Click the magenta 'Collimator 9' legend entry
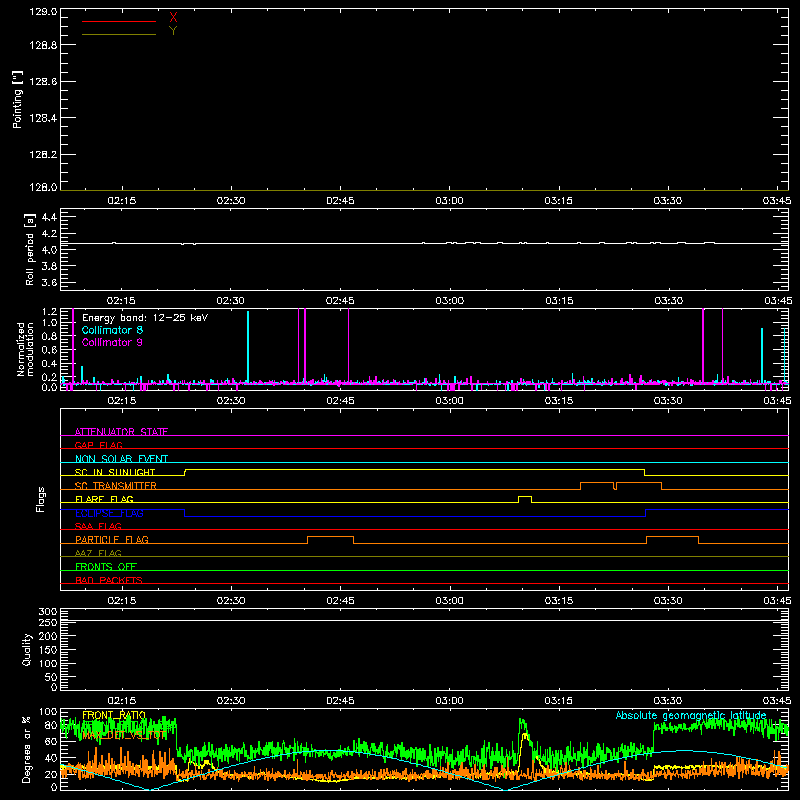The image size is (800, 800). [112, 342]
